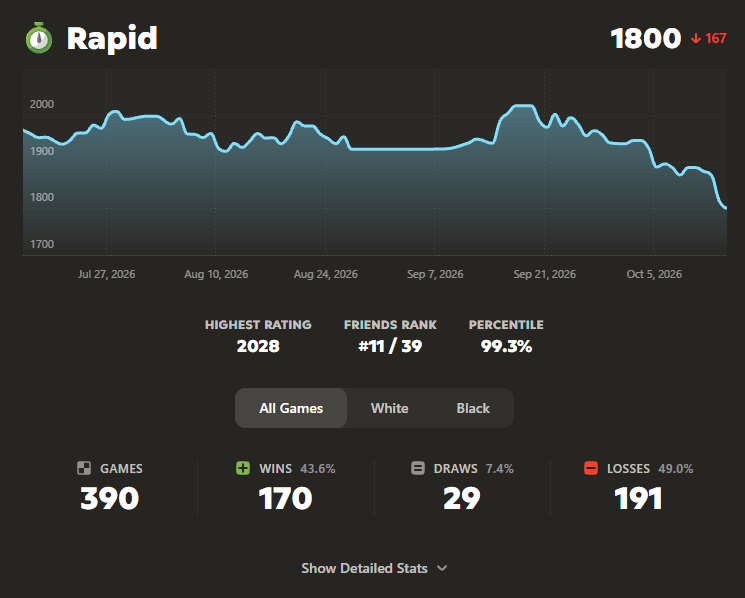Screen dimensions: 745x598
Task: Click the draws count 29
Action: click(x=462, y=498)
